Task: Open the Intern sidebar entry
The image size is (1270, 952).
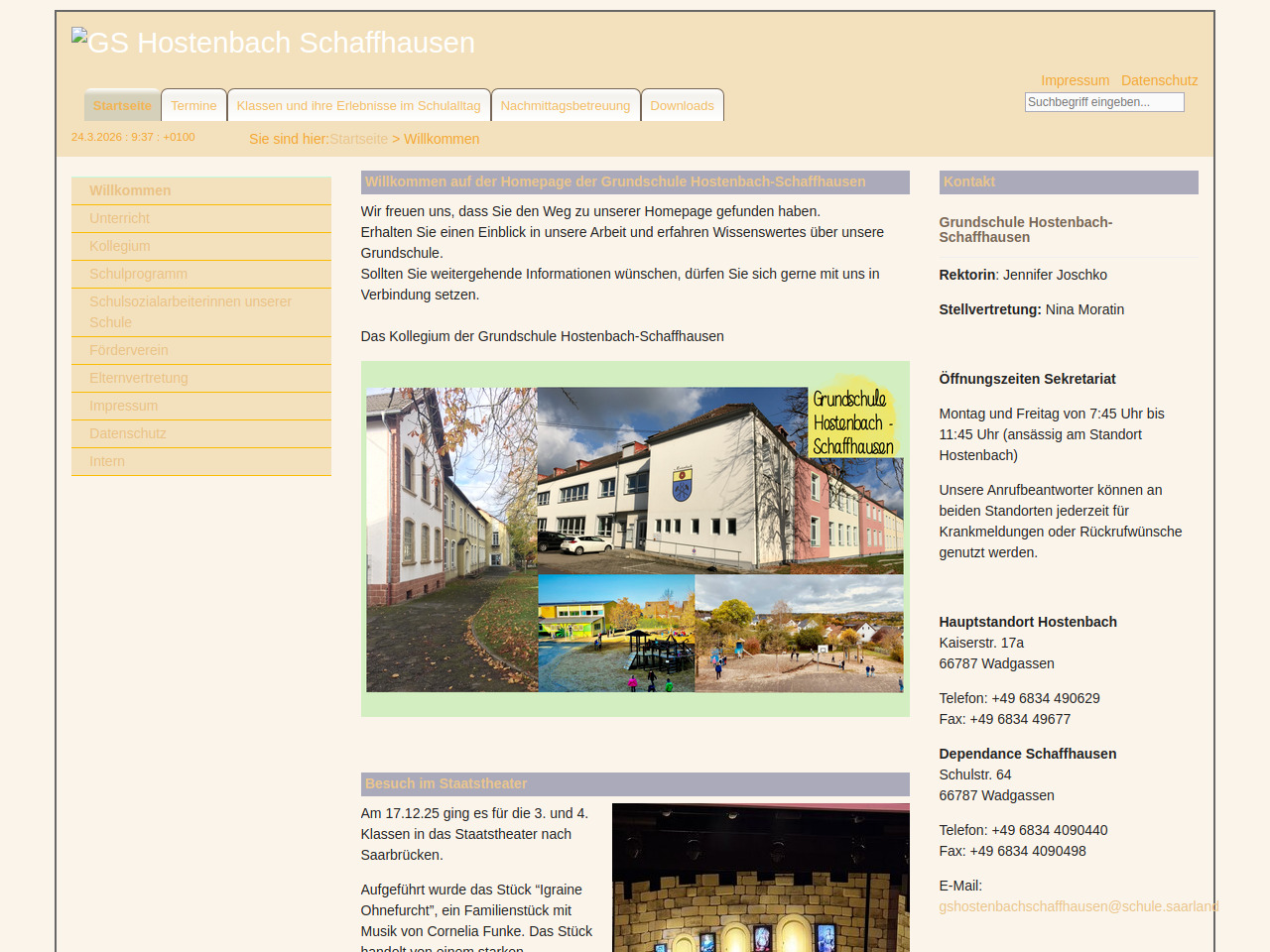Action: tap(107, 461)
